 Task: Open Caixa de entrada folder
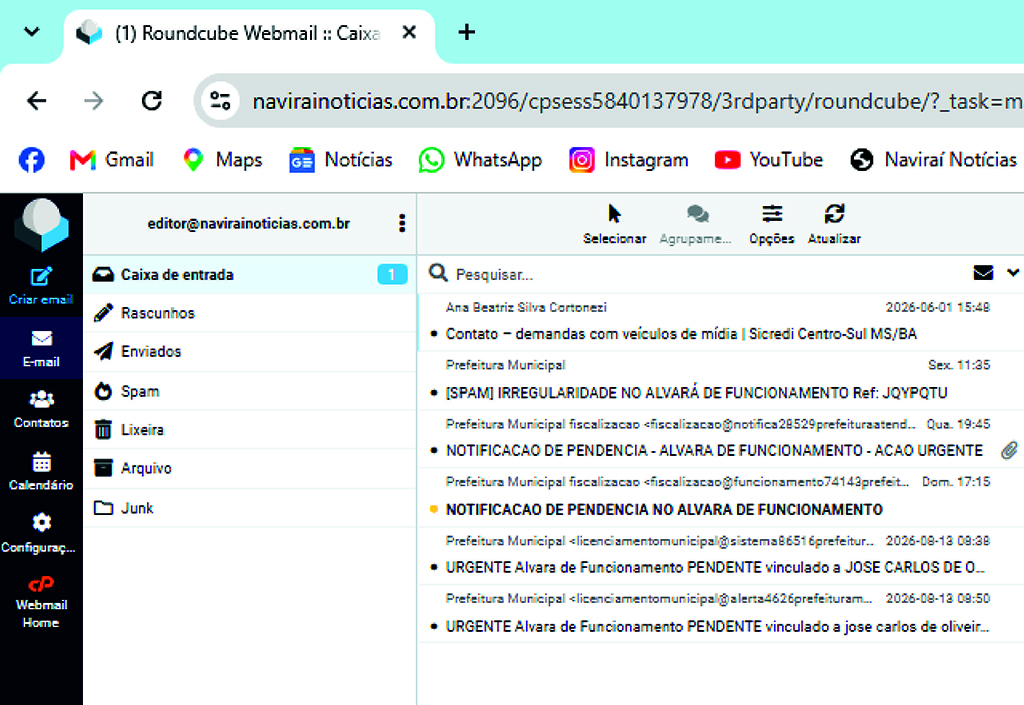[x=249, y=274]
